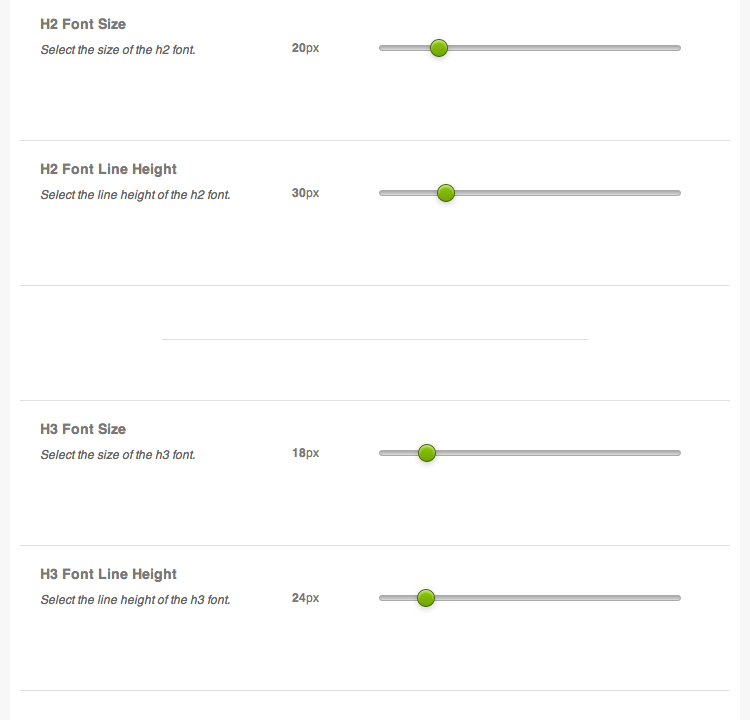Click H3 Line Height track left of handle
The height and width of the screenshot is (720, 750).
[x=397, y=598]
